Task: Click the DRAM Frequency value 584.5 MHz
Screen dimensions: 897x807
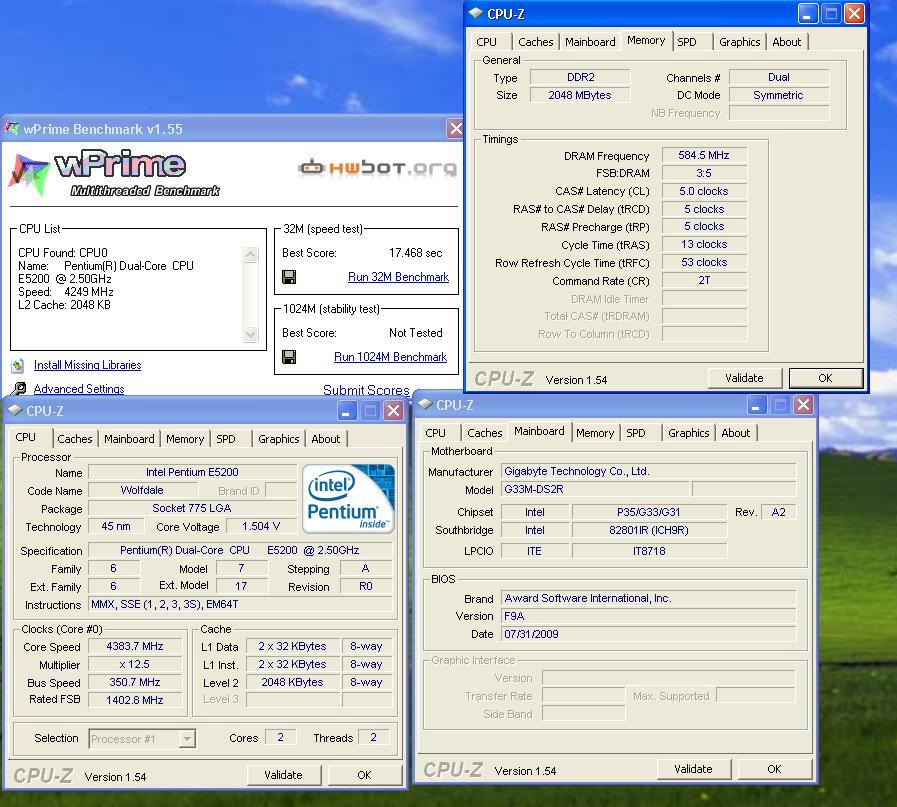Action: 704,155
